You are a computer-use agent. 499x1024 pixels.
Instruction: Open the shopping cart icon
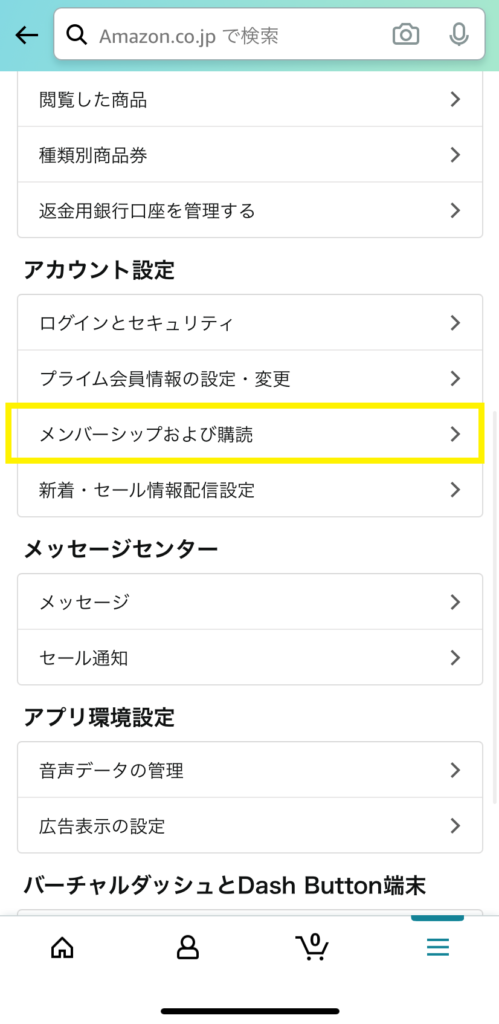[x=312, y=945]
